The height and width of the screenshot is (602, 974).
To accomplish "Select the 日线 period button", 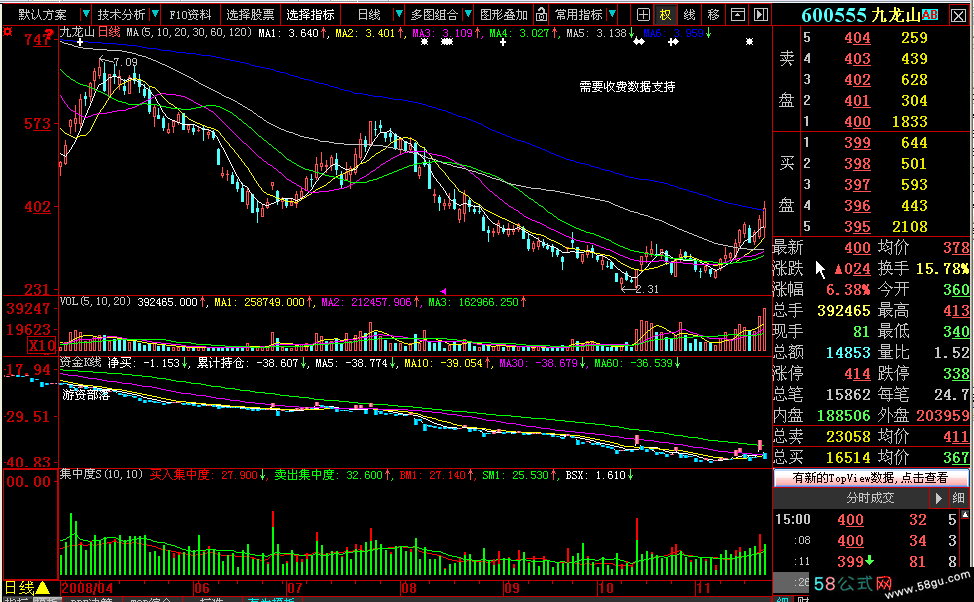I will pyautogui.click(x=370, y=14).
